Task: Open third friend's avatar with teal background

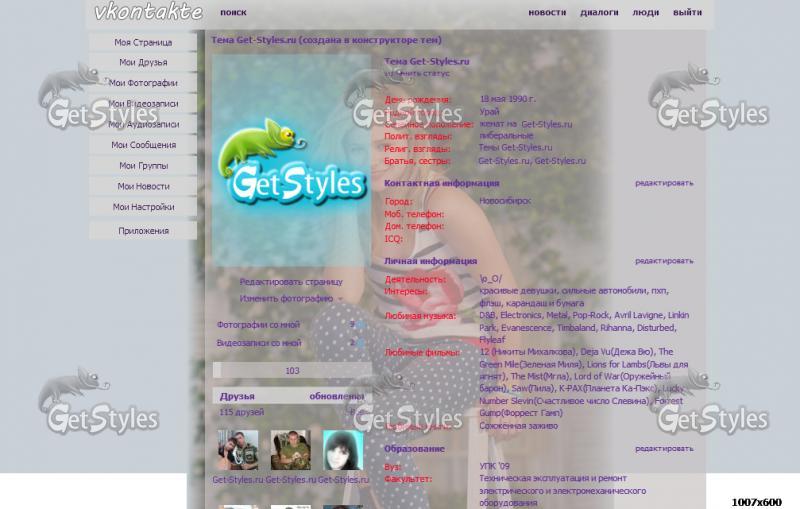Action: point(342,450)
